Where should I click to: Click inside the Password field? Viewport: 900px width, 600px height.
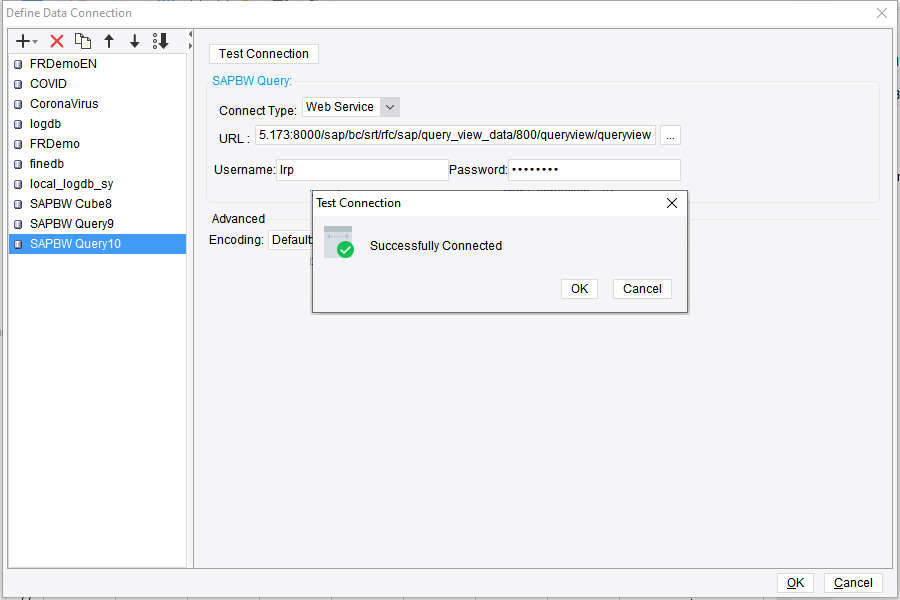pyautogui.click(x=590, y=169)
